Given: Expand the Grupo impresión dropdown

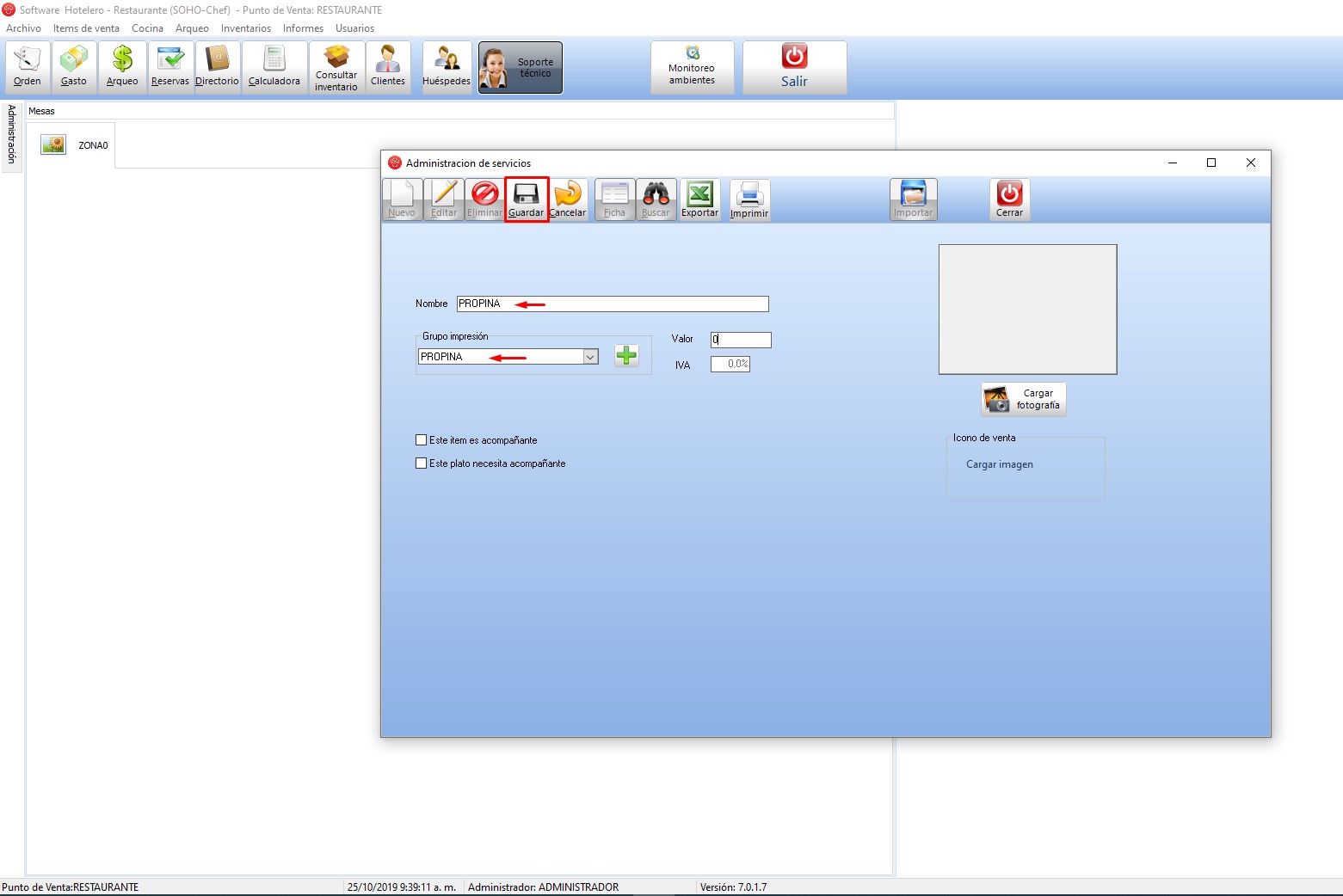Looking at the screenshot, I should [590, 357].
